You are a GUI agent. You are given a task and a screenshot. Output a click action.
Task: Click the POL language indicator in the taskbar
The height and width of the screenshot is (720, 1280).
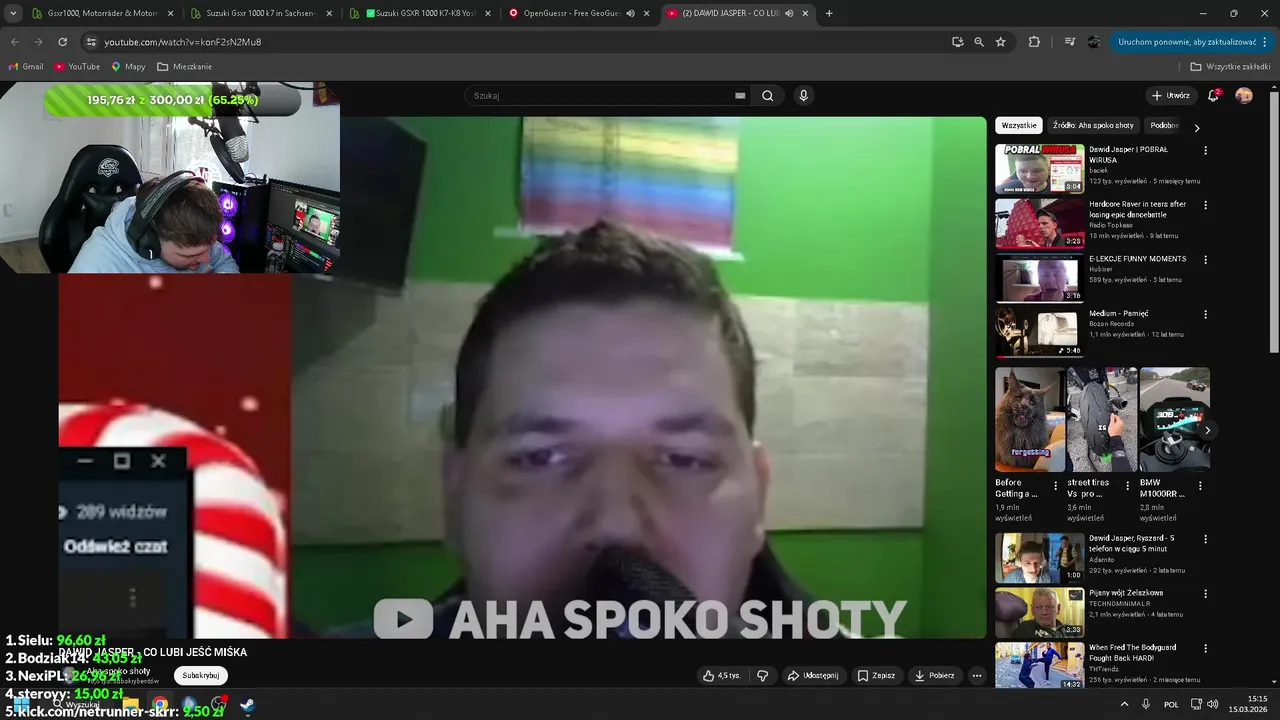(x=1171, y=705)
